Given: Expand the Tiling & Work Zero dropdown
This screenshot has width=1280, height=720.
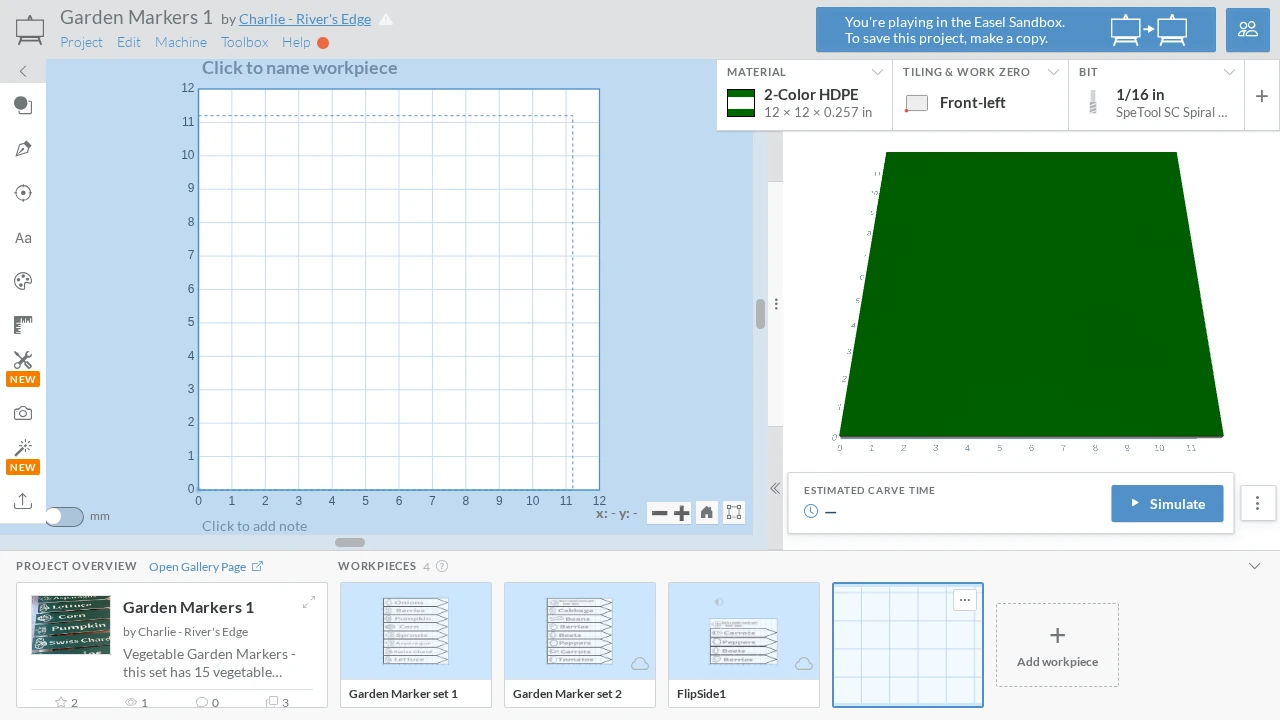Looking at the screenshot, I should tap(1053, 72).
